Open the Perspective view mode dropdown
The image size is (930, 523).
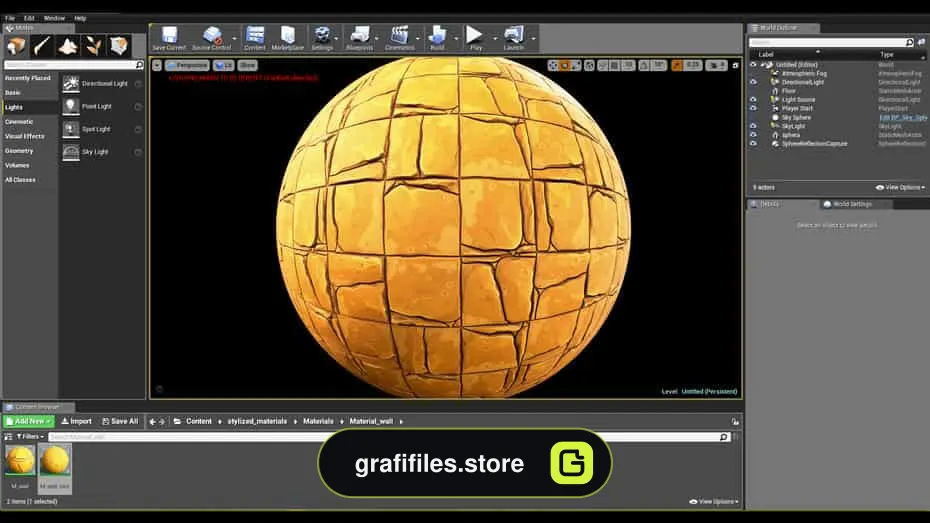tap(187, 65)
